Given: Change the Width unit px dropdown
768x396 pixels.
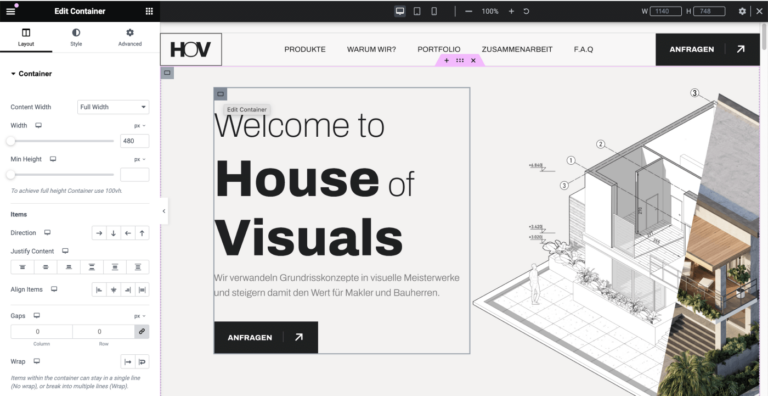Looking at the screenshot, I should point(140,125).
